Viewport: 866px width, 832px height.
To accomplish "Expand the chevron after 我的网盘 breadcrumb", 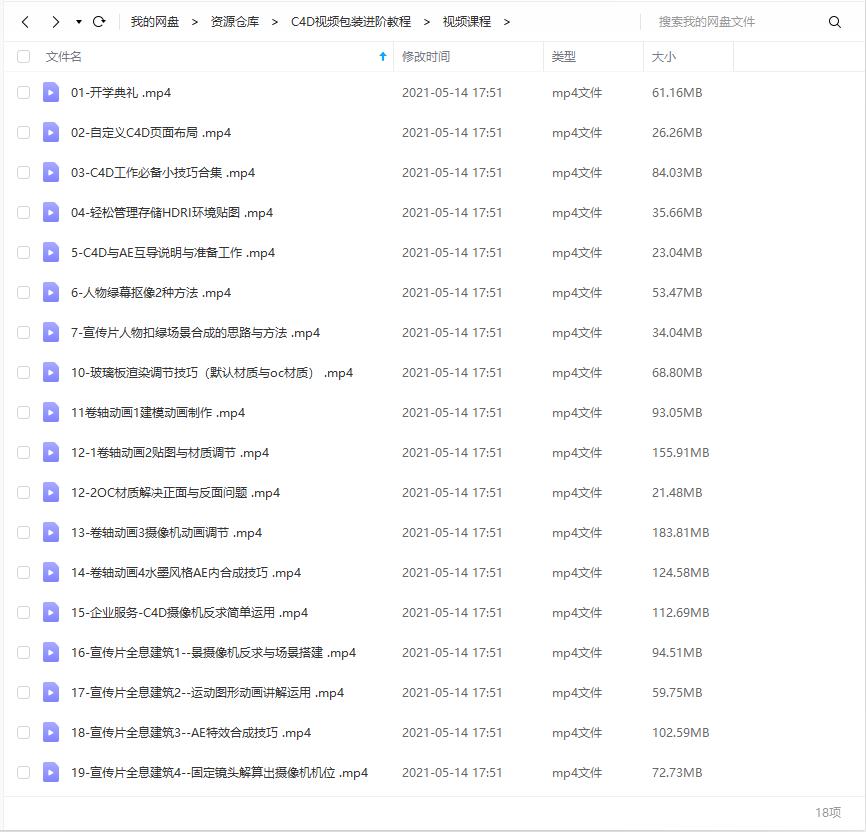I will pyautogui.click(x=194, y=22).
